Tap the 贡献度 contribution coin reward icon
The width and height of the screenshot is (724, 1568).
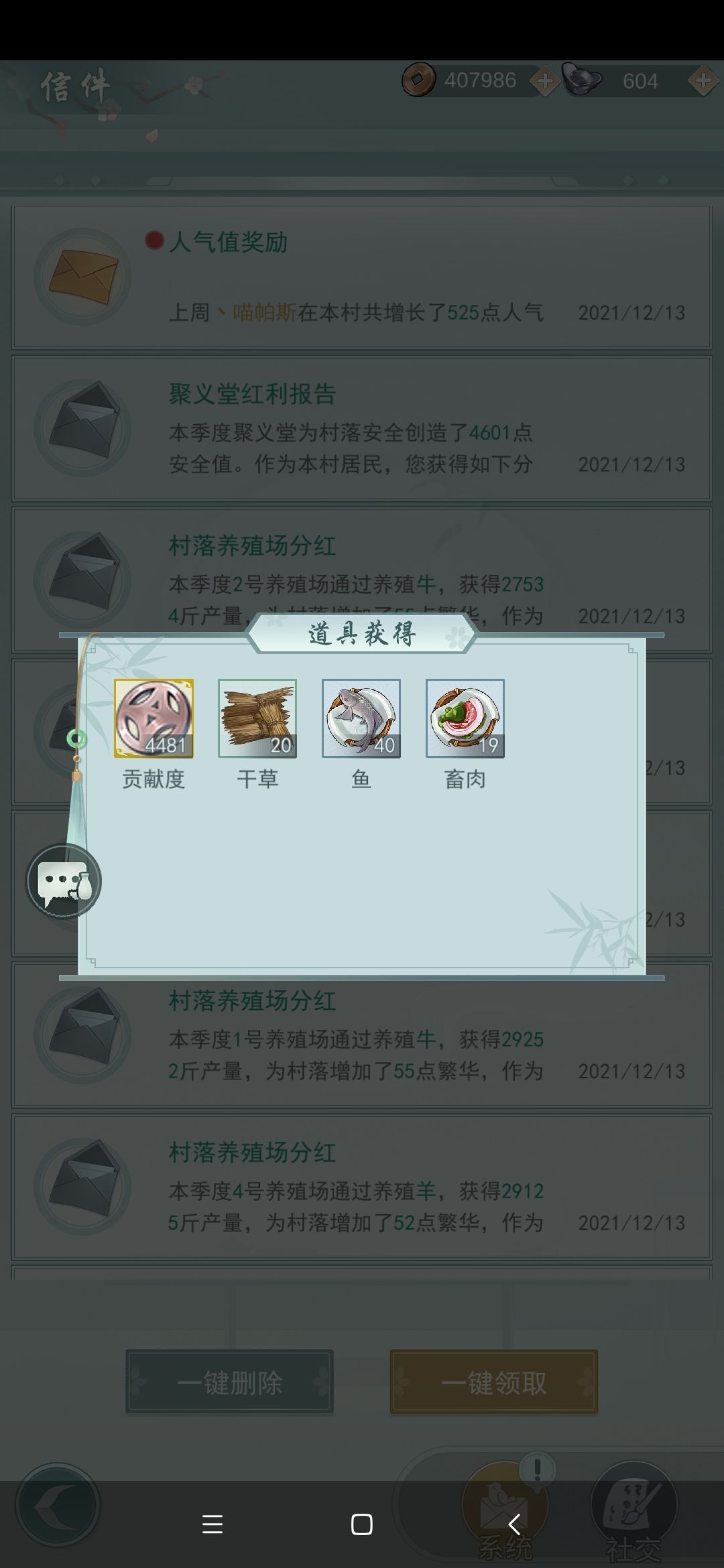coord(154,718)
